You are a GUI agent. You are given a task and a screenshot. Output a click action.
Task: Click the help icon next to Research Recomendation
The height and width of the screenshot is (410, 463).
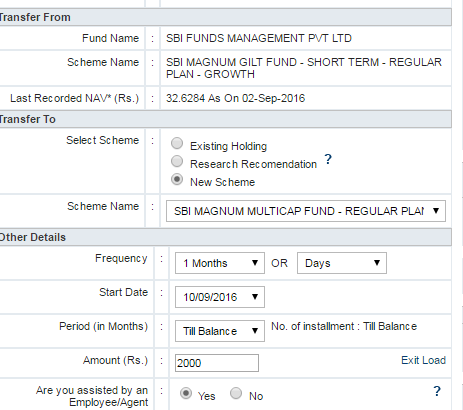(x=328, y=159)
